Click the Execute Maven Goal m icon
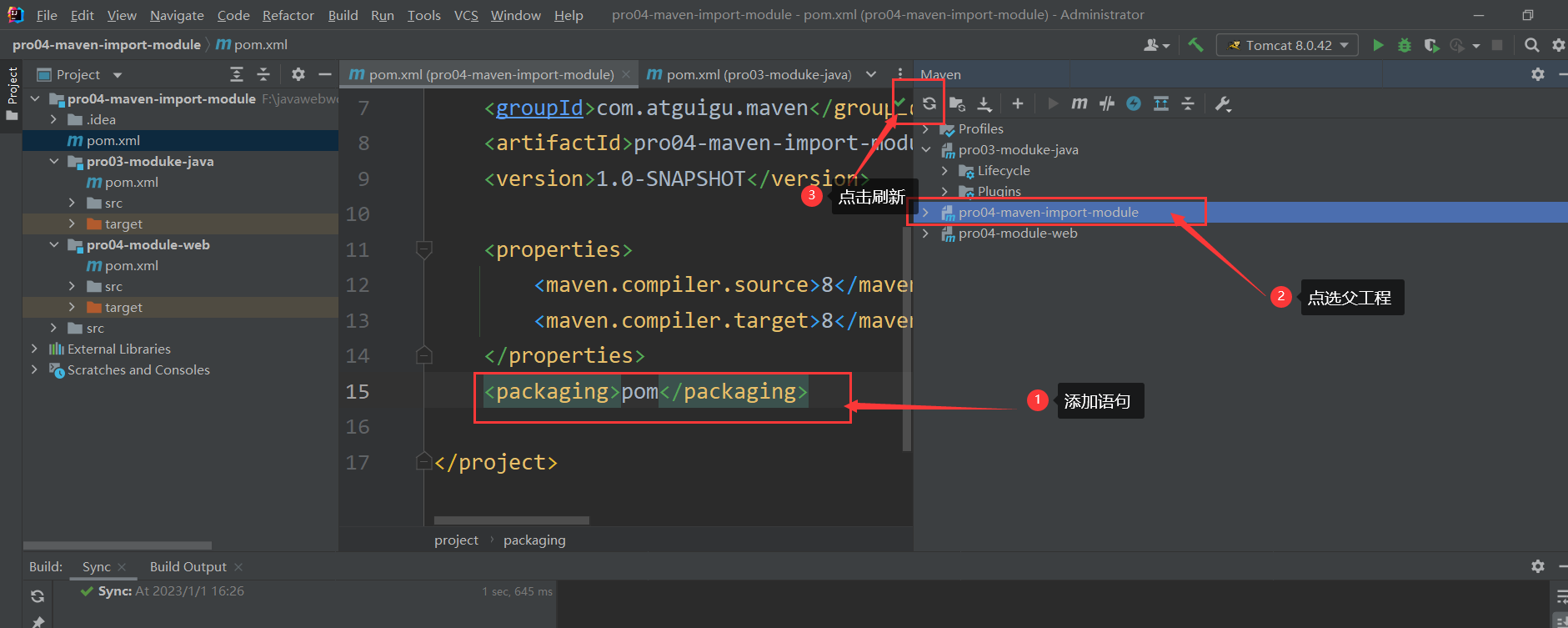 point(1080,103)
